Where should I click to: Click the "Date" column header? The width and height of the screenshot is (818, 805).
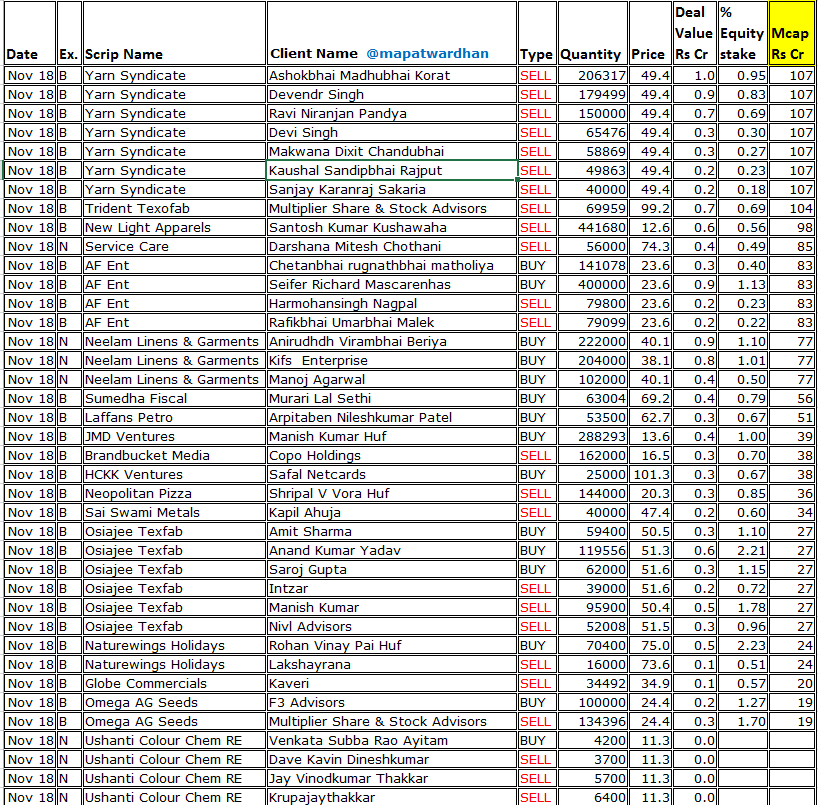(30, 33)
